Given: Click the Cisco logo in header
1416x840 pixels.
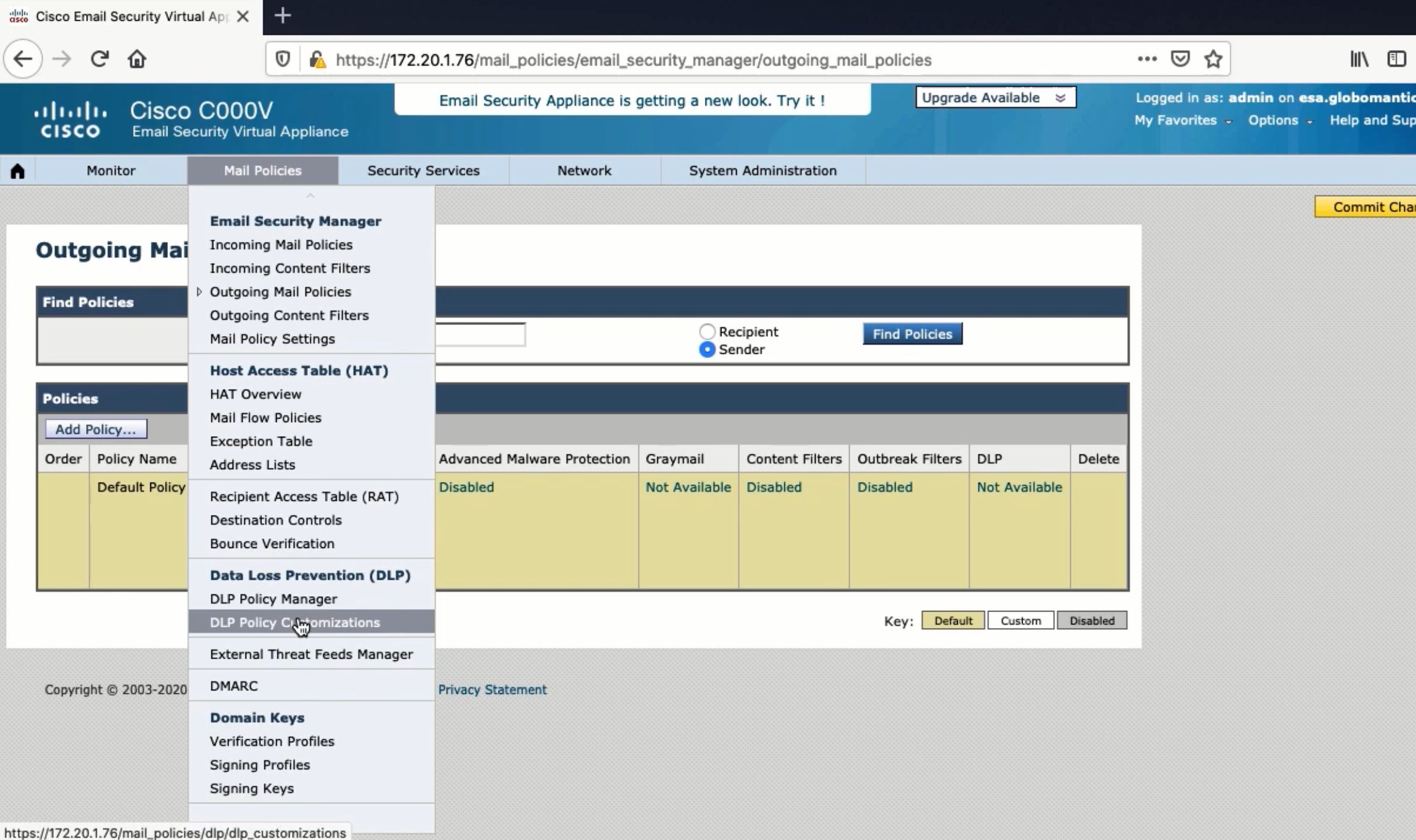Looking at the screenshot, I should click(70, 119).
